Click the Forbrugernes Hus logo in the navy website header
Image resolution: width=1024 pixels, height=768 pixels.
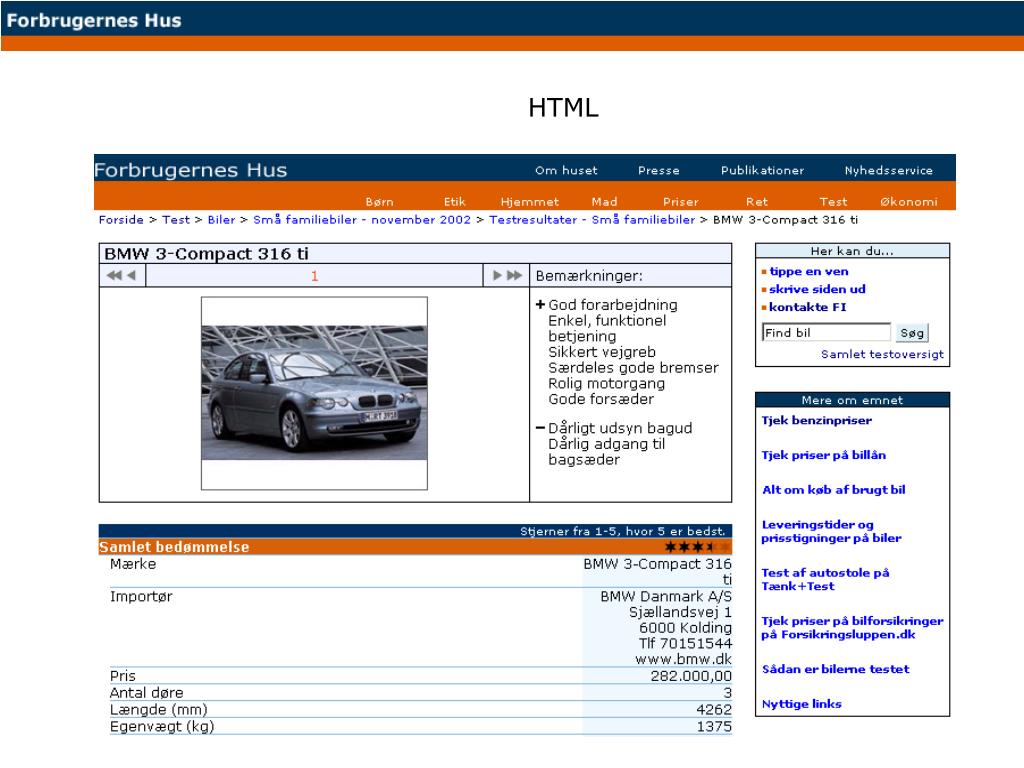pyautogui.click(x=191, y=170)
